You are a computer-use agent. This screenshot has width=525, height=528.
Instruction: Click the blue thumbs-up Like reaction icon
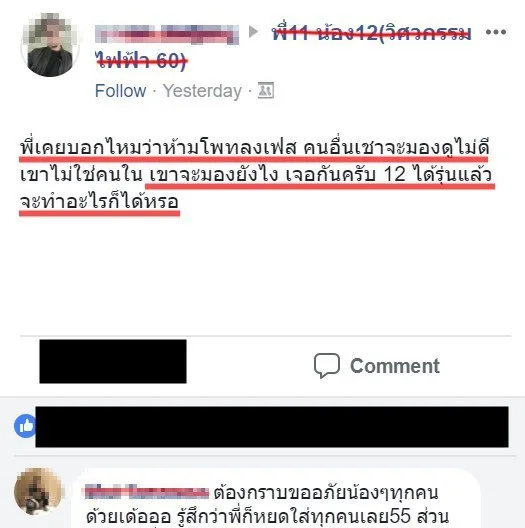25,426
